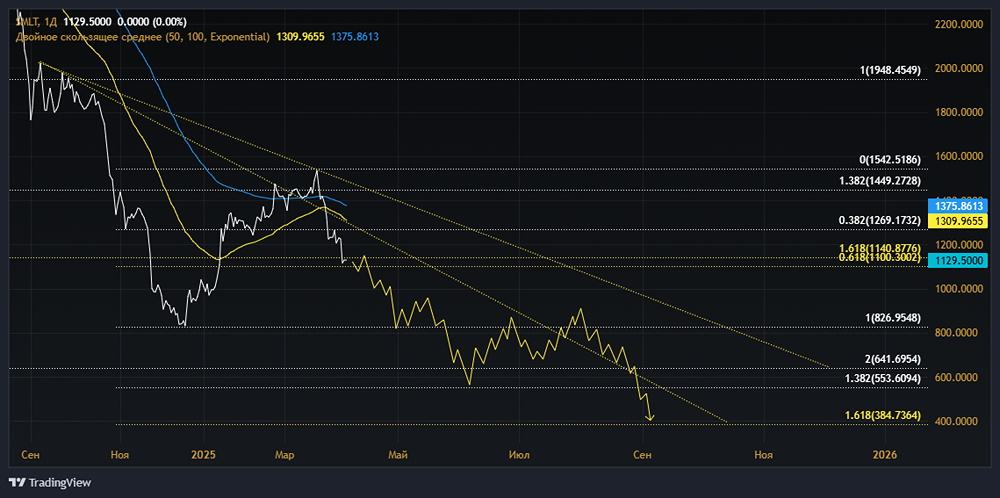The image size is (1000, 498).
Task: Click the 2200.0000 price scale label
Action: [x=957, y=24]
